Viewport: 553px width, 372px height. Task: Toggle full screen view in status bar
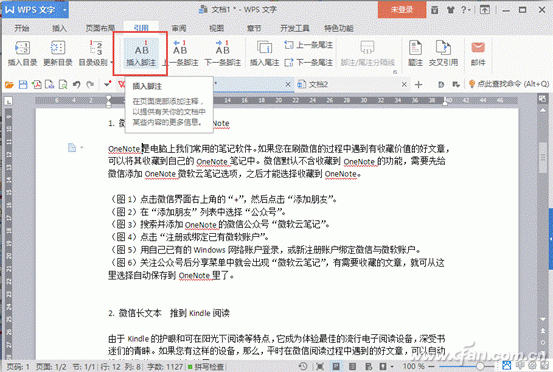coord(320,367)
